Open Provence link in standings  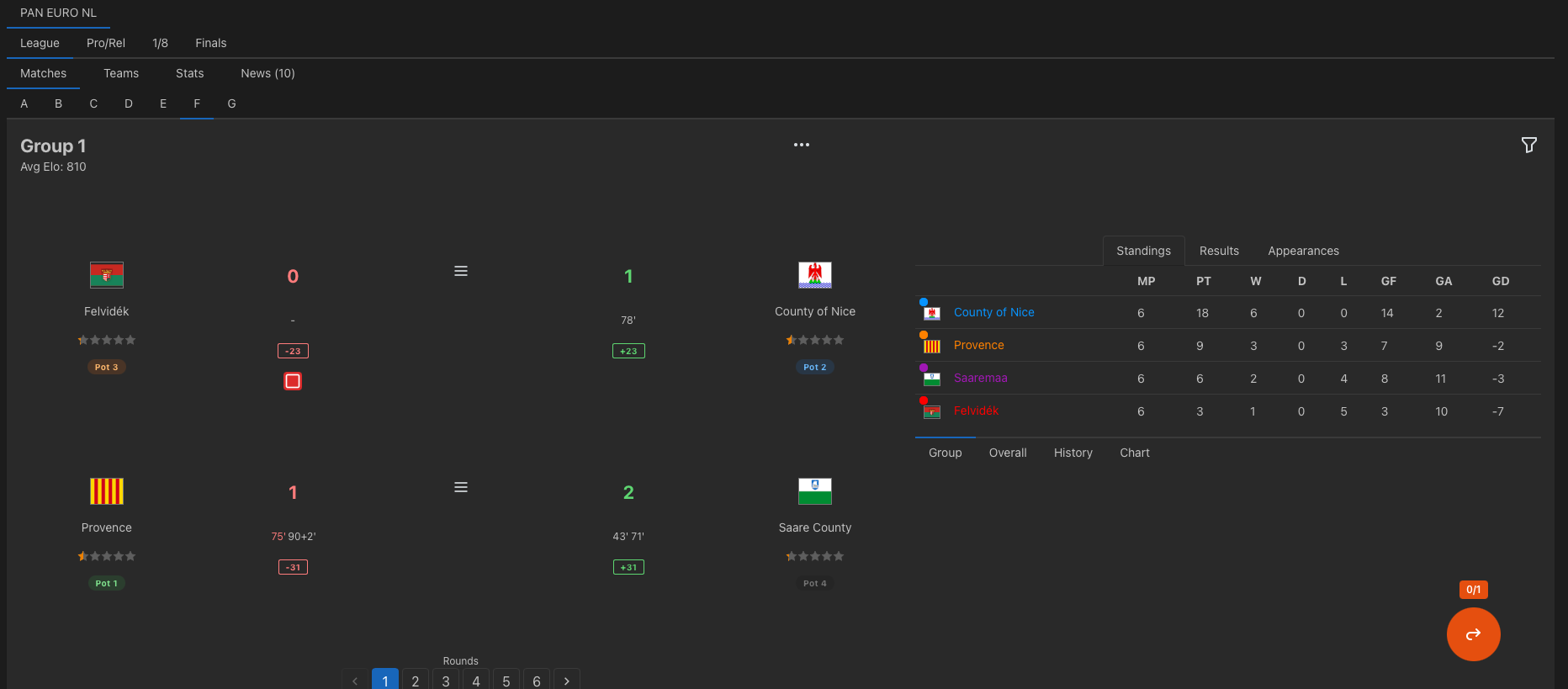coord(979,345)
